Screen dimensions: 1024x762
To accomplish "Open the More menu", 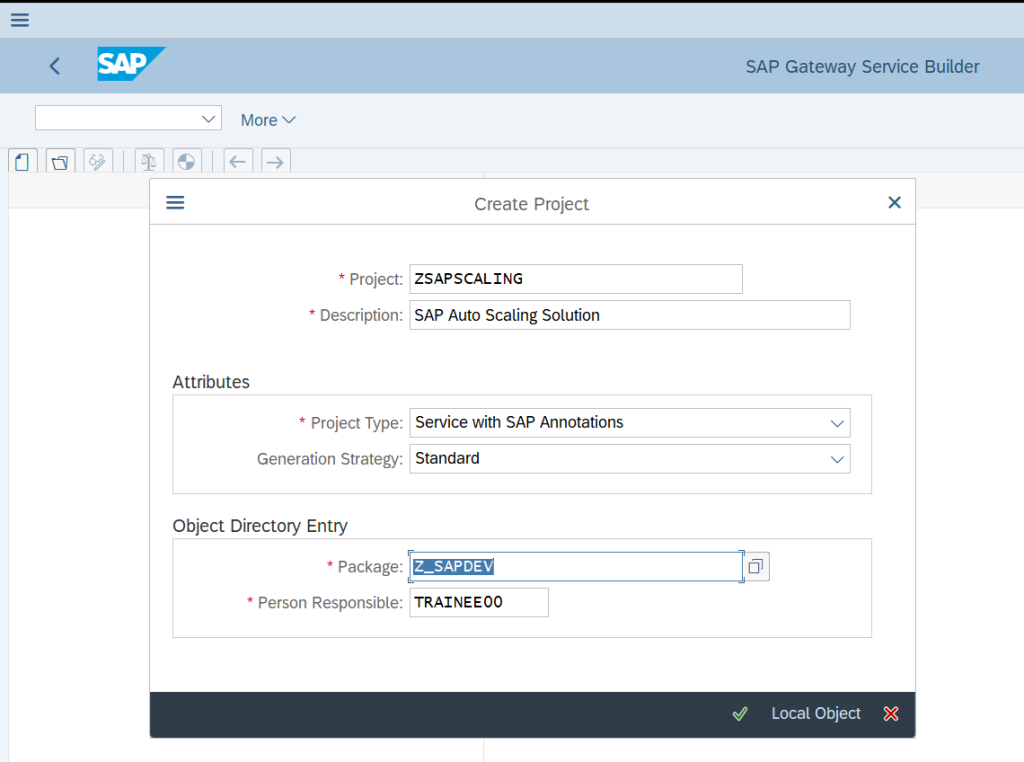I will pyautogui.click(x=268, y=120).
